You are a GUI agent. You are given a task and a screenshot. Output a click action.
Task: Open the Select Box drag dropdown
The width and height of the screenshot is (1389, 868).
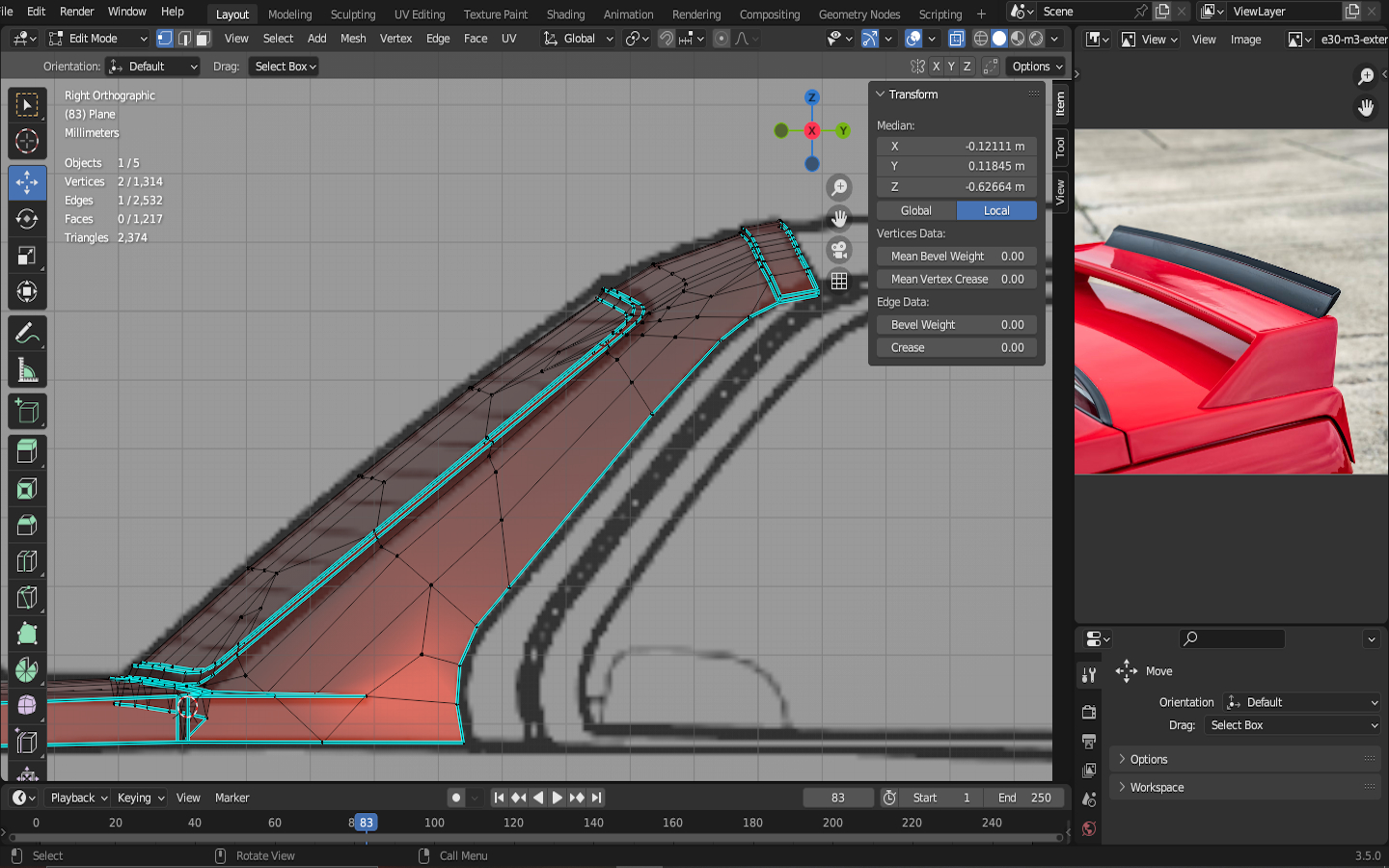(285, 67)
